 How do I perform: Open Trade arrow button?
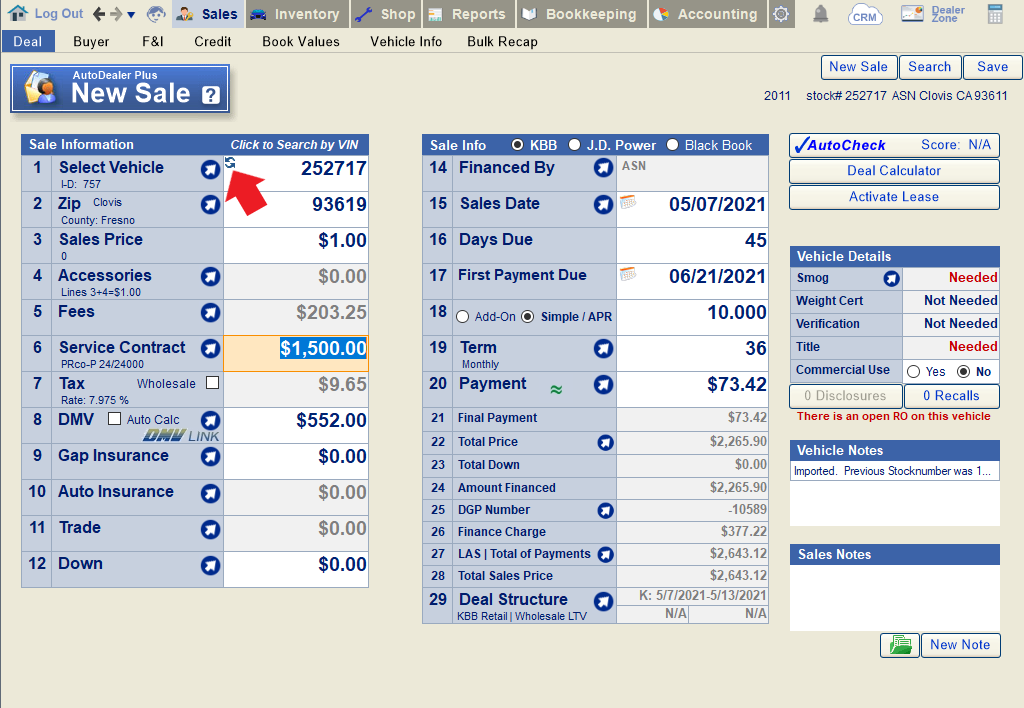click(210, 529)
